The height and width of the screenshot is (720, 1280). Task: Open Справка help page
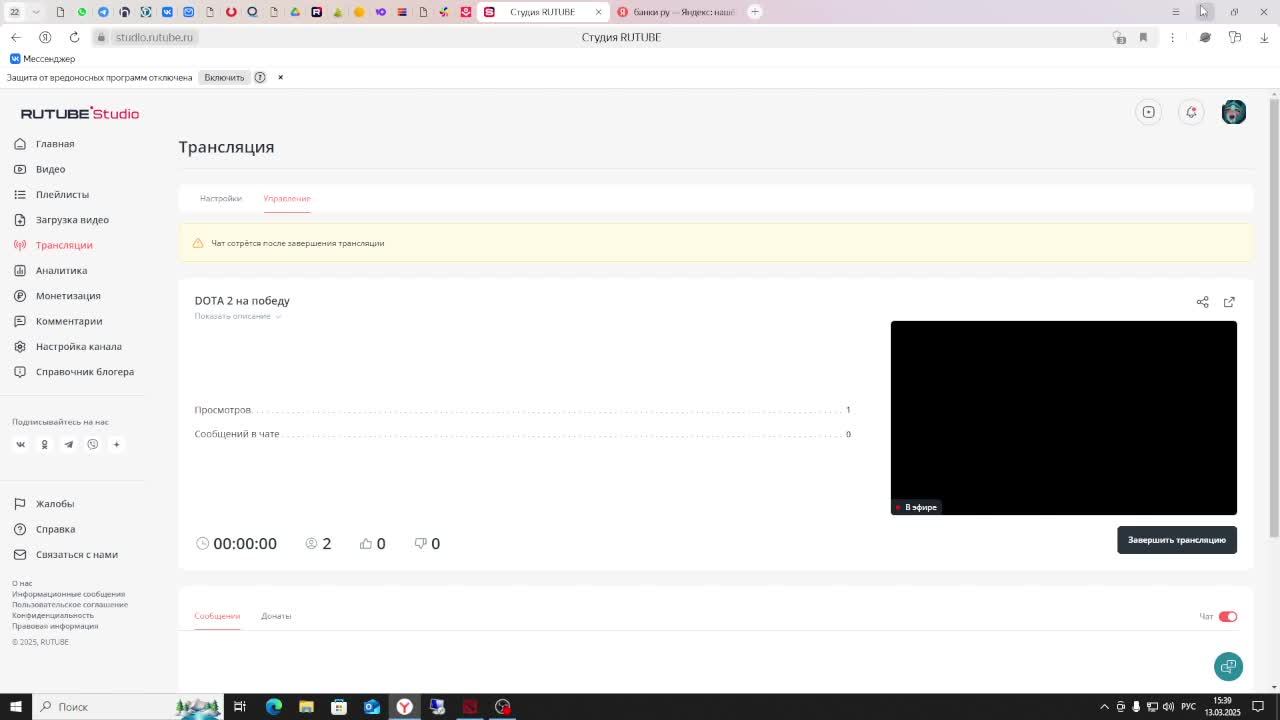coord(45,529)
